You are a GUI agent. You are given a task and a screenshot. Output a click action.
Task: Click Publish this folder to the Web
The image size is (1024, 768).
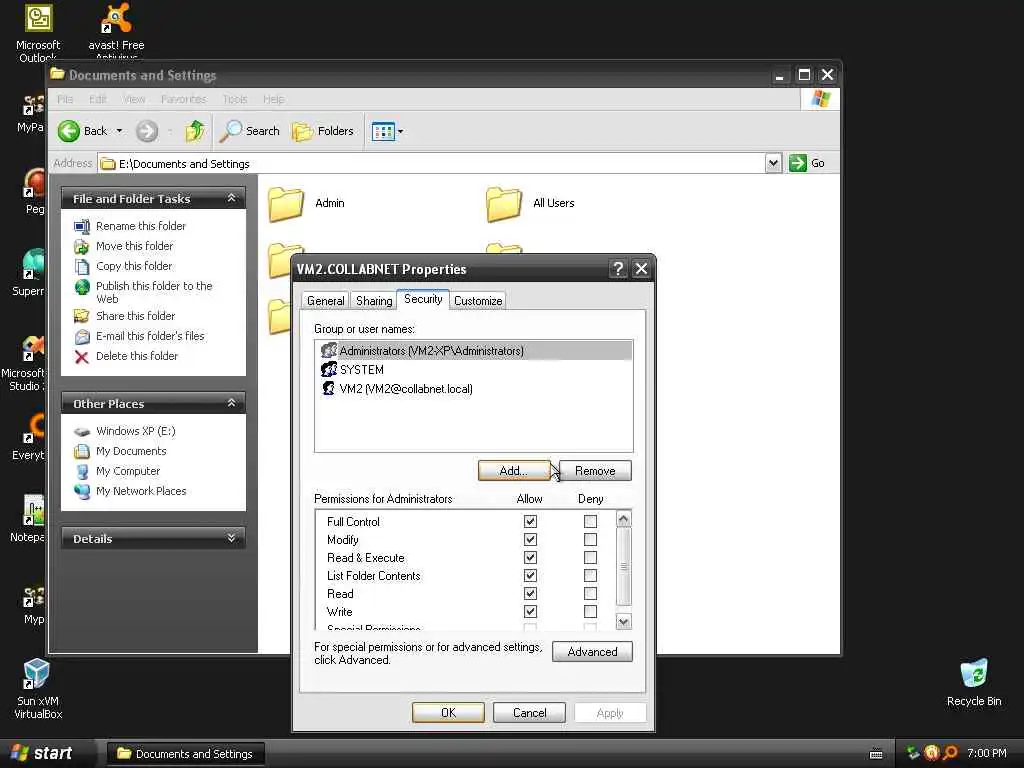pyautogui.click(x=154, y=293)
